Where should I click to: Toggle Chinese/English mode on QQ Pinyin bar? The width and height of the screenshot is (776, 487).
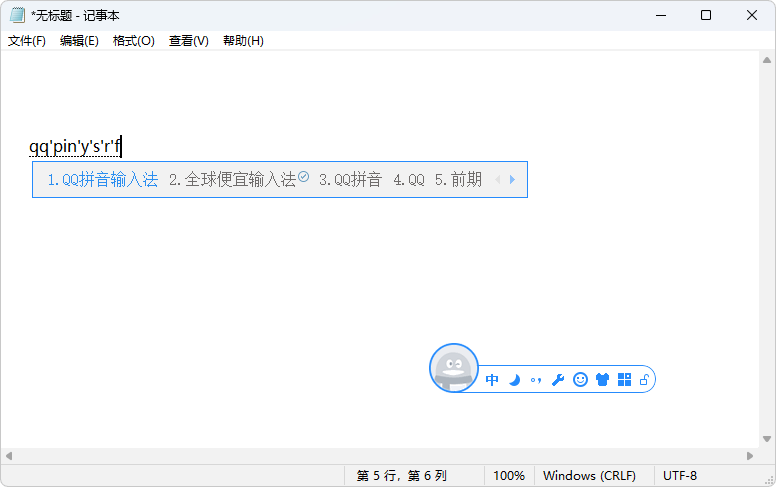pos(492,380)
